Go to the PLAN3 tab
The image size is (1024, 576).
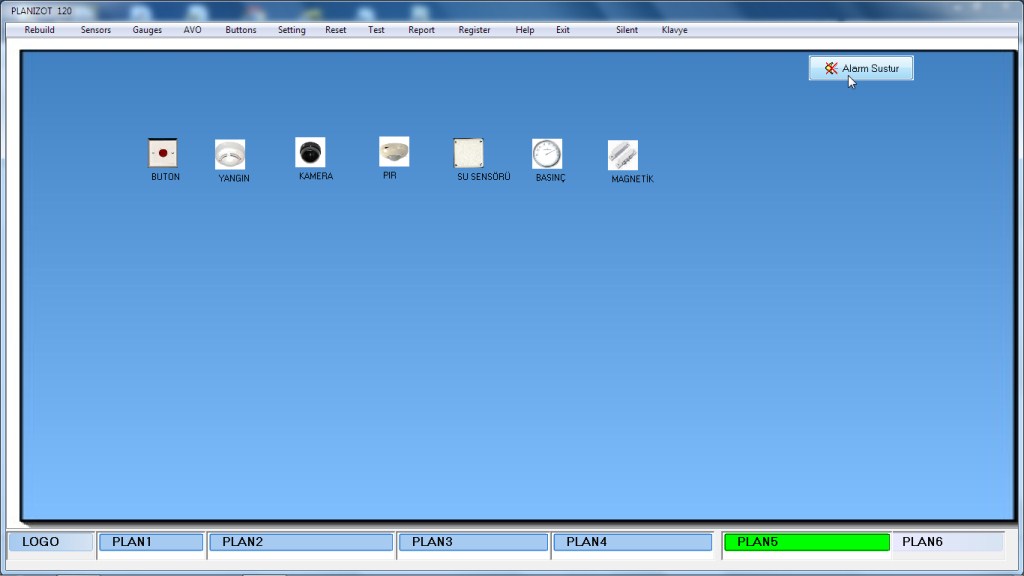coord(472,542)
